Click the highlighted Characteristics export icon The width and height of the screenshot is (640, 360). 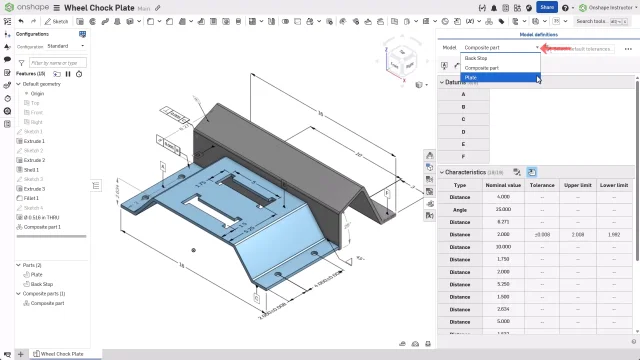(532, 172)
